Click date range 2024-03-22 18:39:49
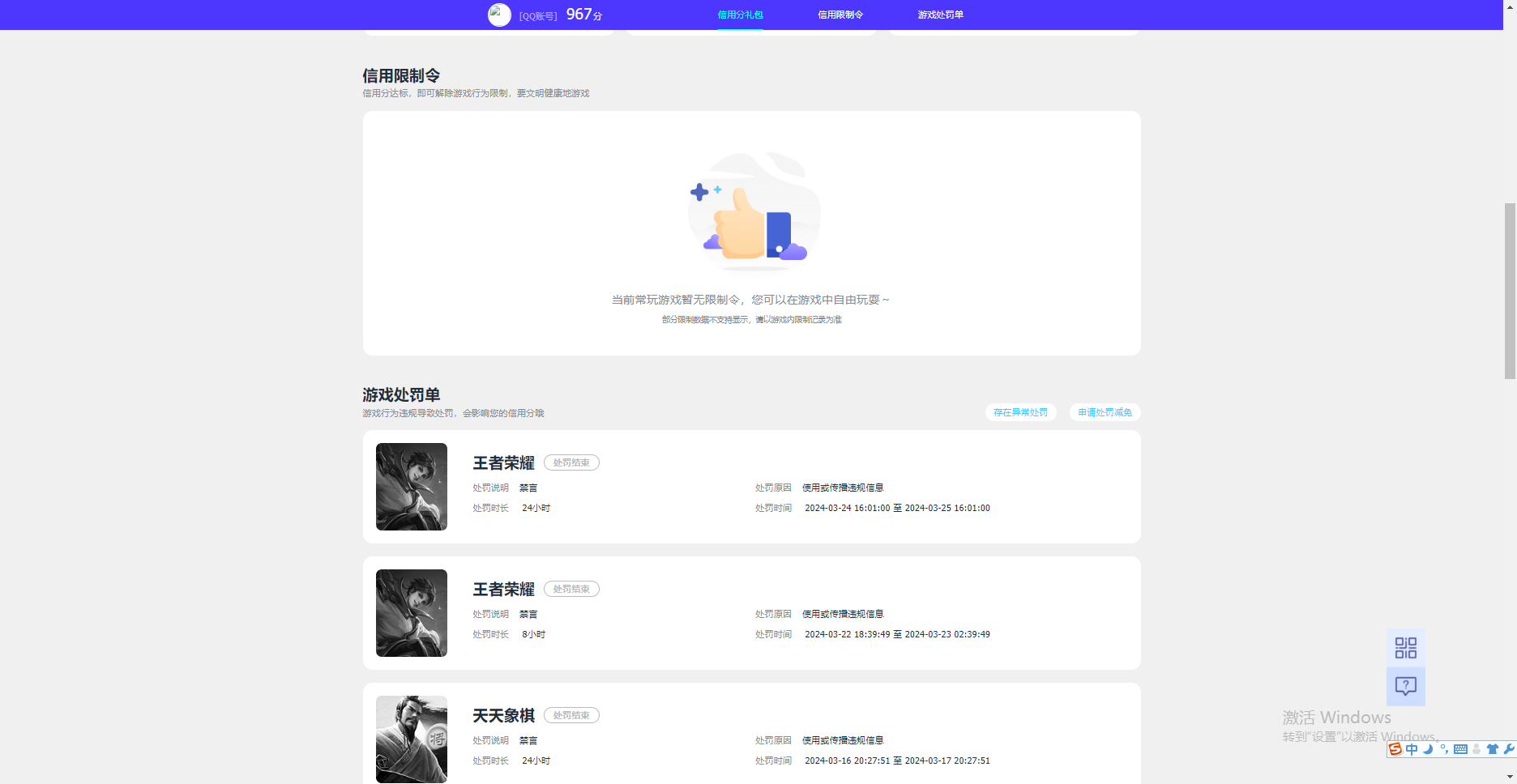This screenshot has width=1517, height=784. tap(897, 634)
